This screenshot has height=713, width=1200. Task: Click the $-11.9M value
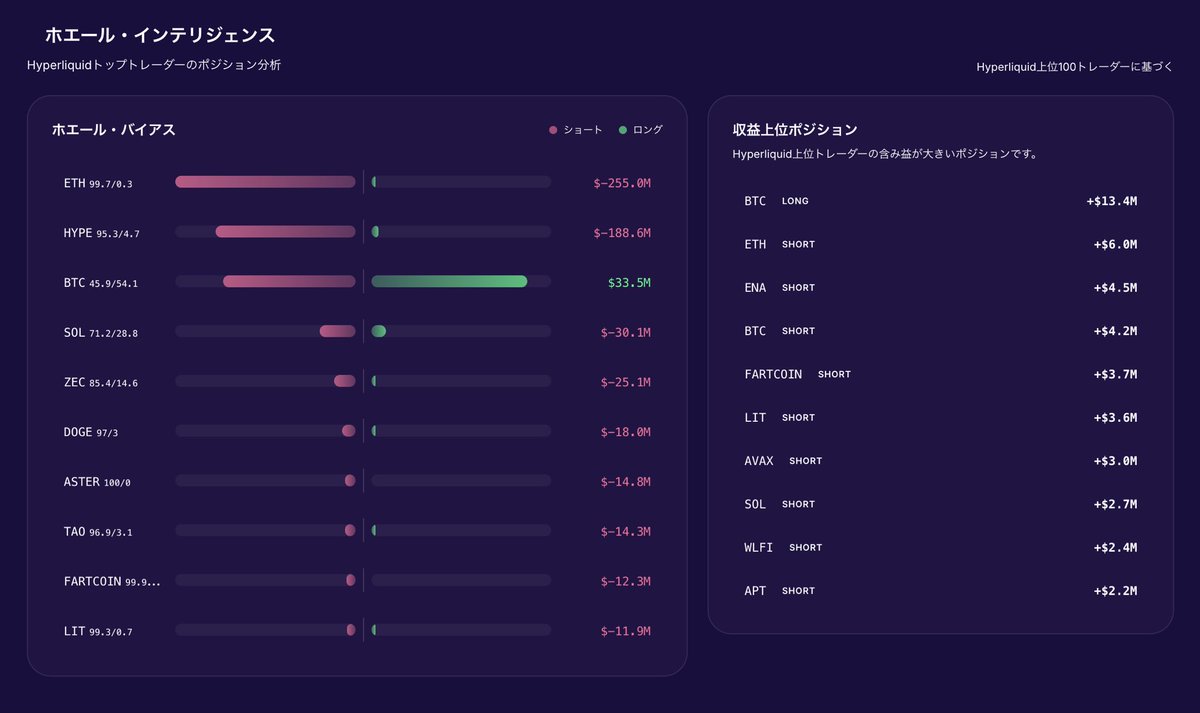click(626, 631)
